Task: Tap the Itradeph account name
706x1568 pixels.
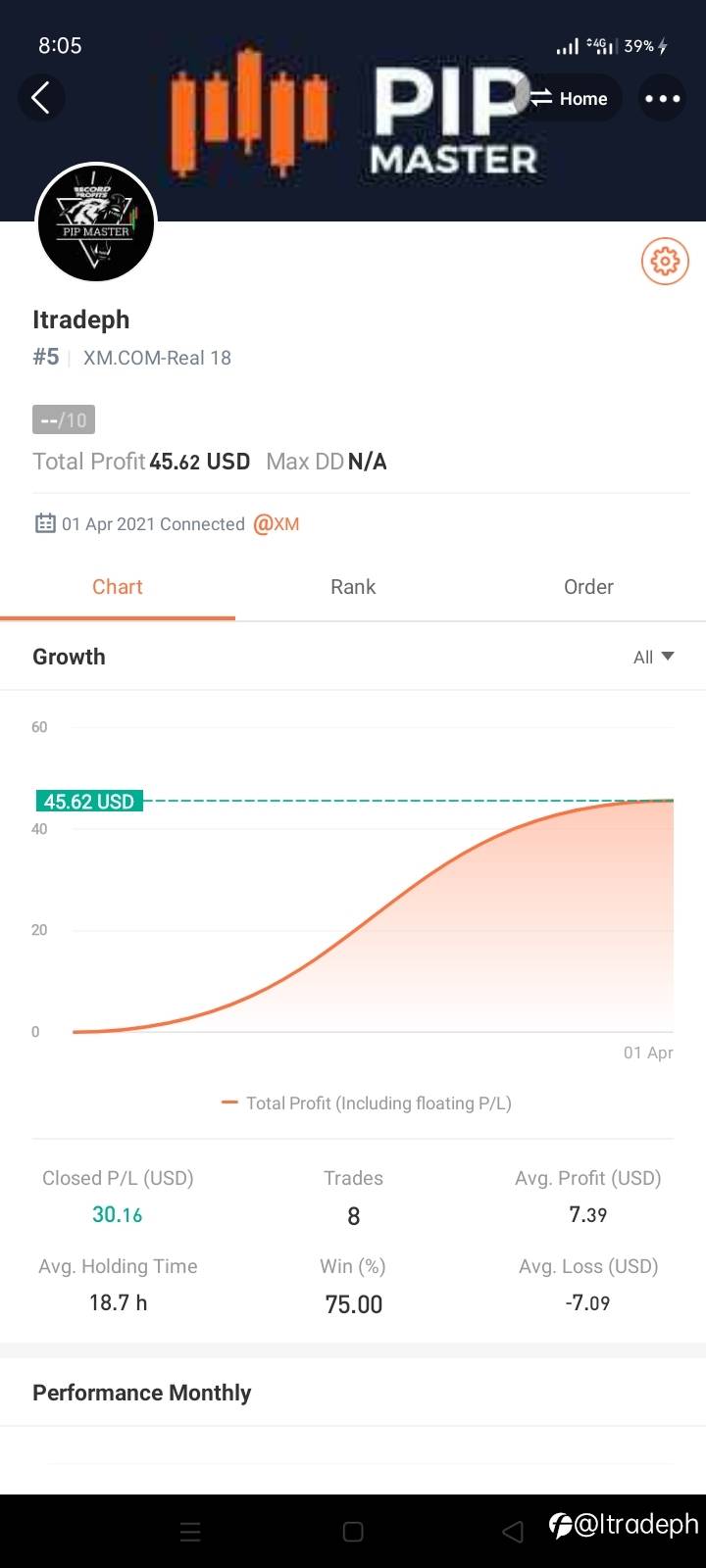Action: click(81, 319)
